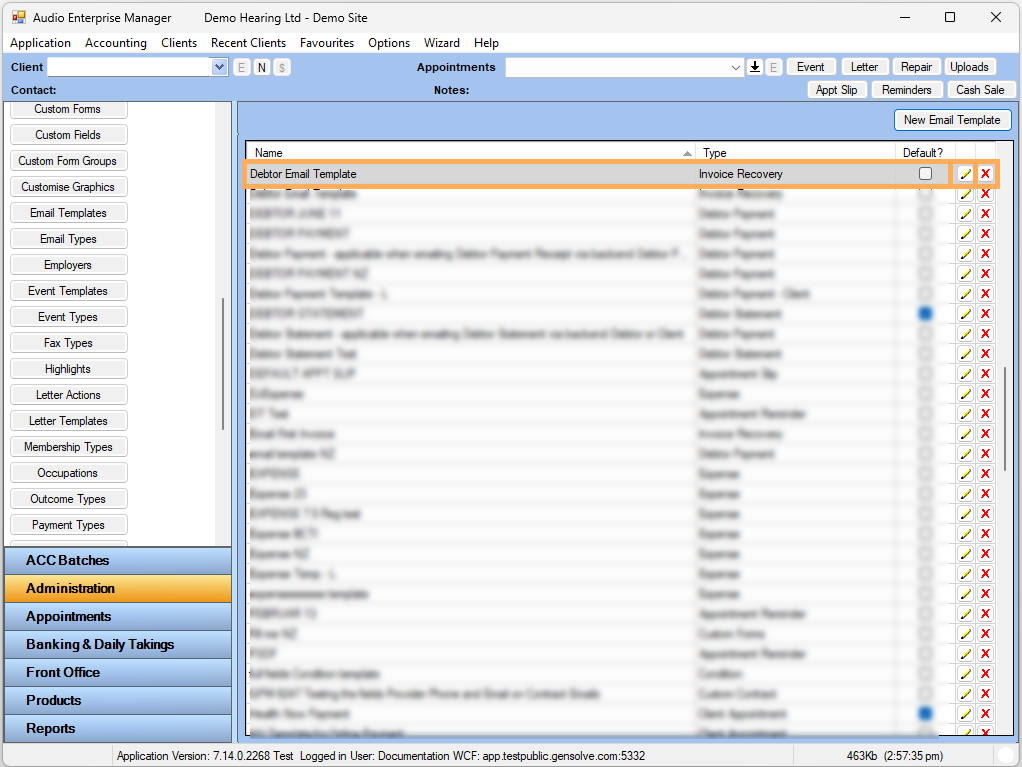The image size is (1022, 767).
Task: Open the Wizard menu
Action: coord(441,43)
